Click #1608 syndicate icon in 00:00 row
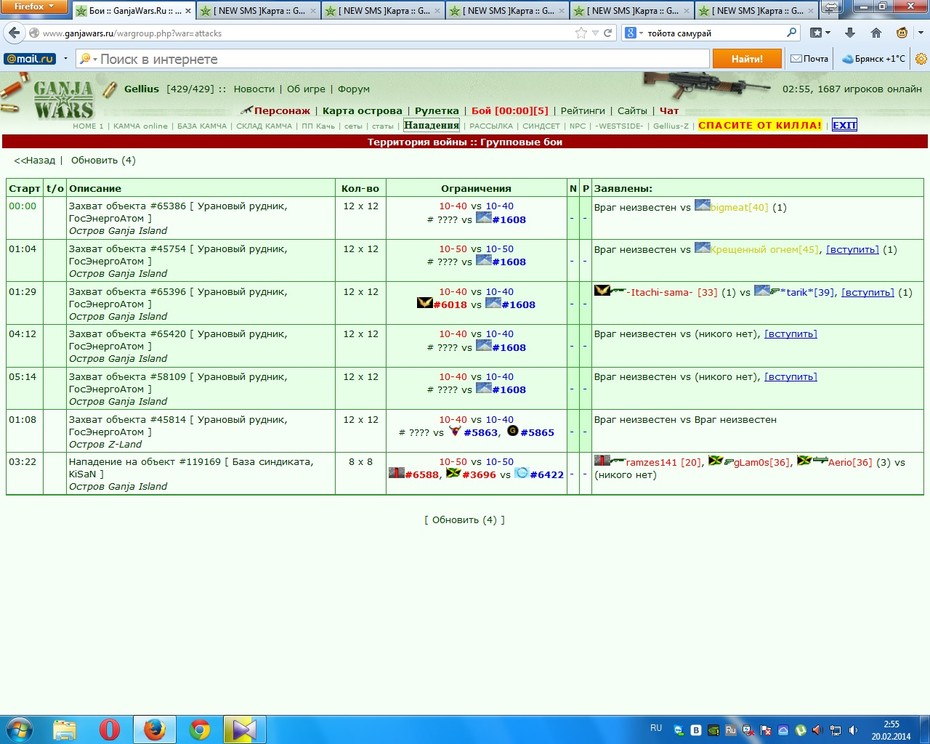 coord(483,218)
